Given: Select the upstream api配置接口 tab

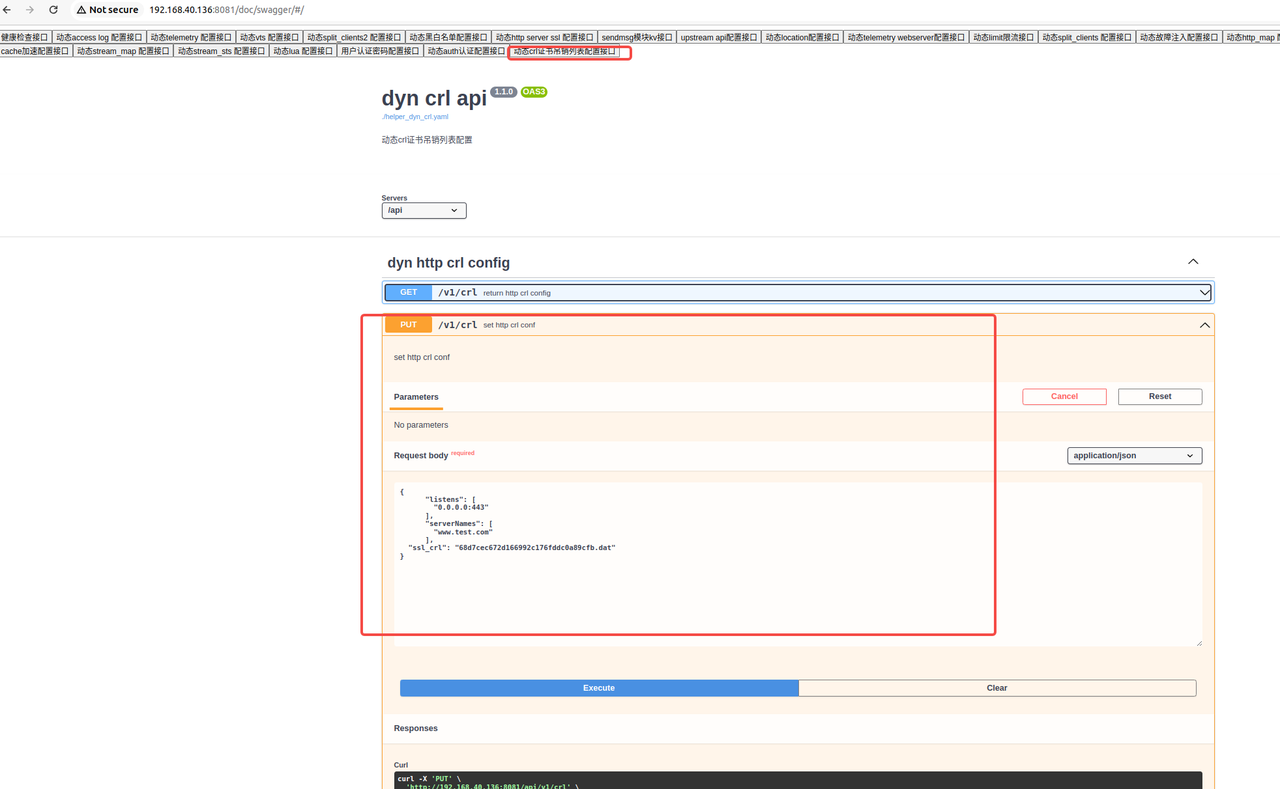Looking at the screenshot, I should [x=718, y=38].
